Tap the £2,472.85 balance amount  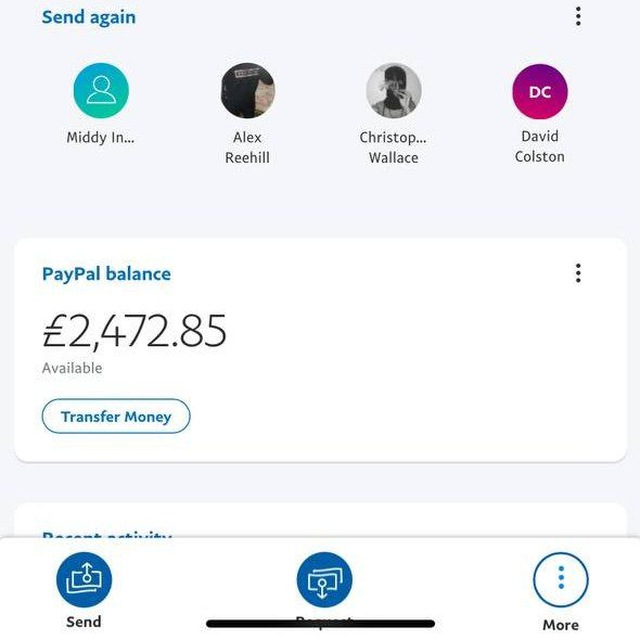[134, 332]
